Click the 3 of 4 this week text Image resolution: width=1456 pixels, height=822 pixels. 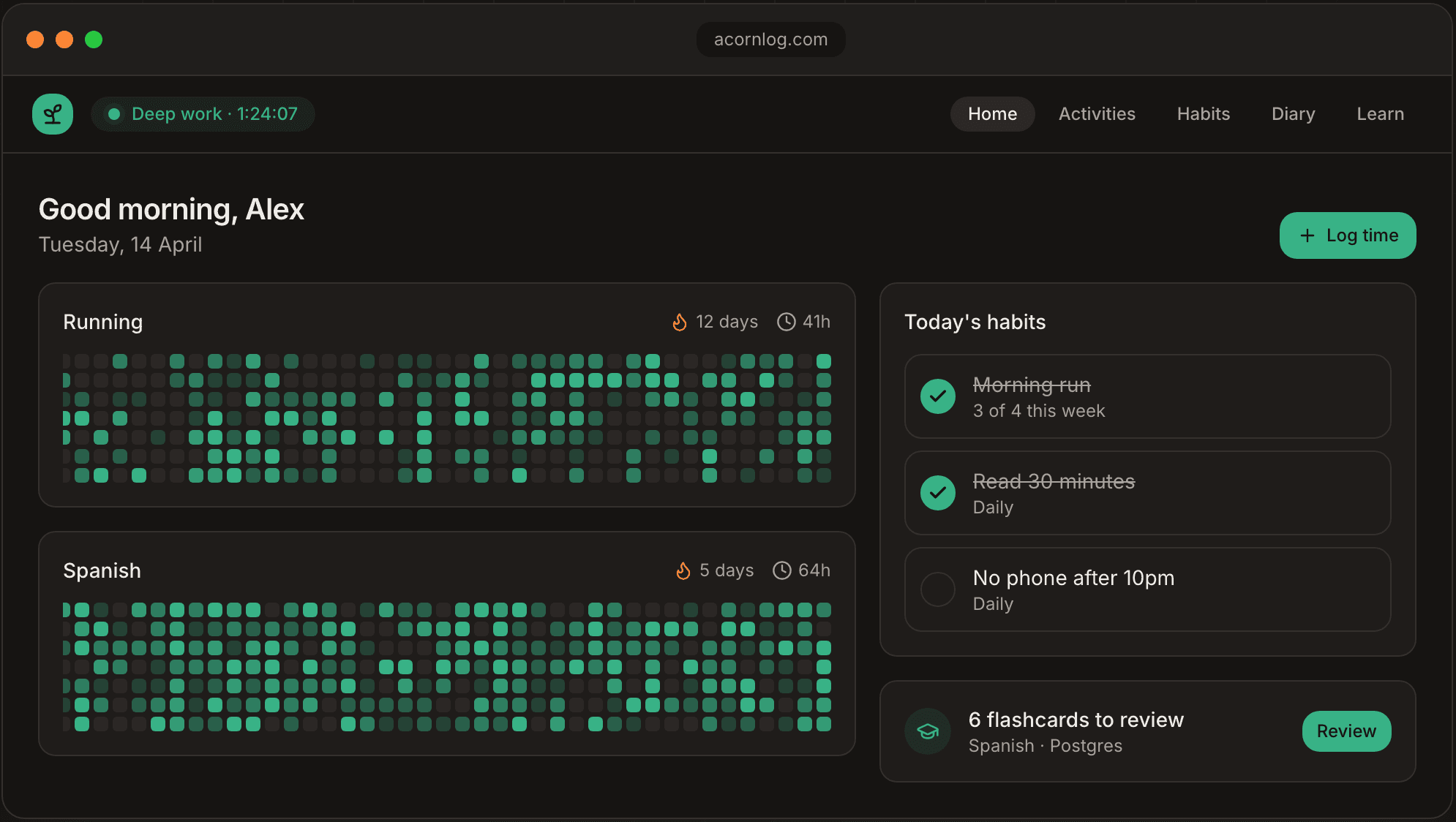1039,411
